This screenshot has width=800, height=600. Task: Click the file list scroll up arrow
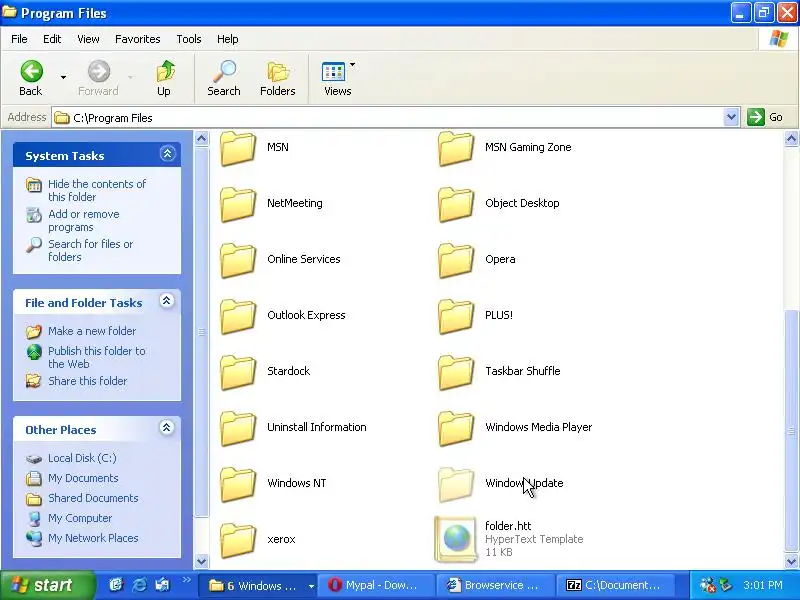pos(791,138)
